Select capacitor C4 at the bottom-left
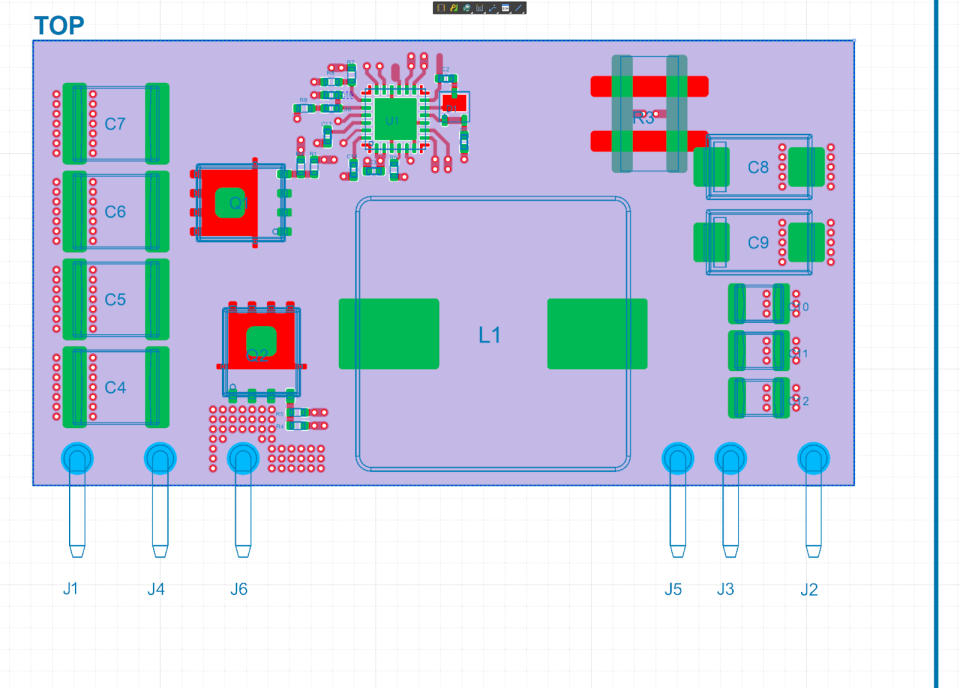960x688 pixels. (x=113, y=386)
